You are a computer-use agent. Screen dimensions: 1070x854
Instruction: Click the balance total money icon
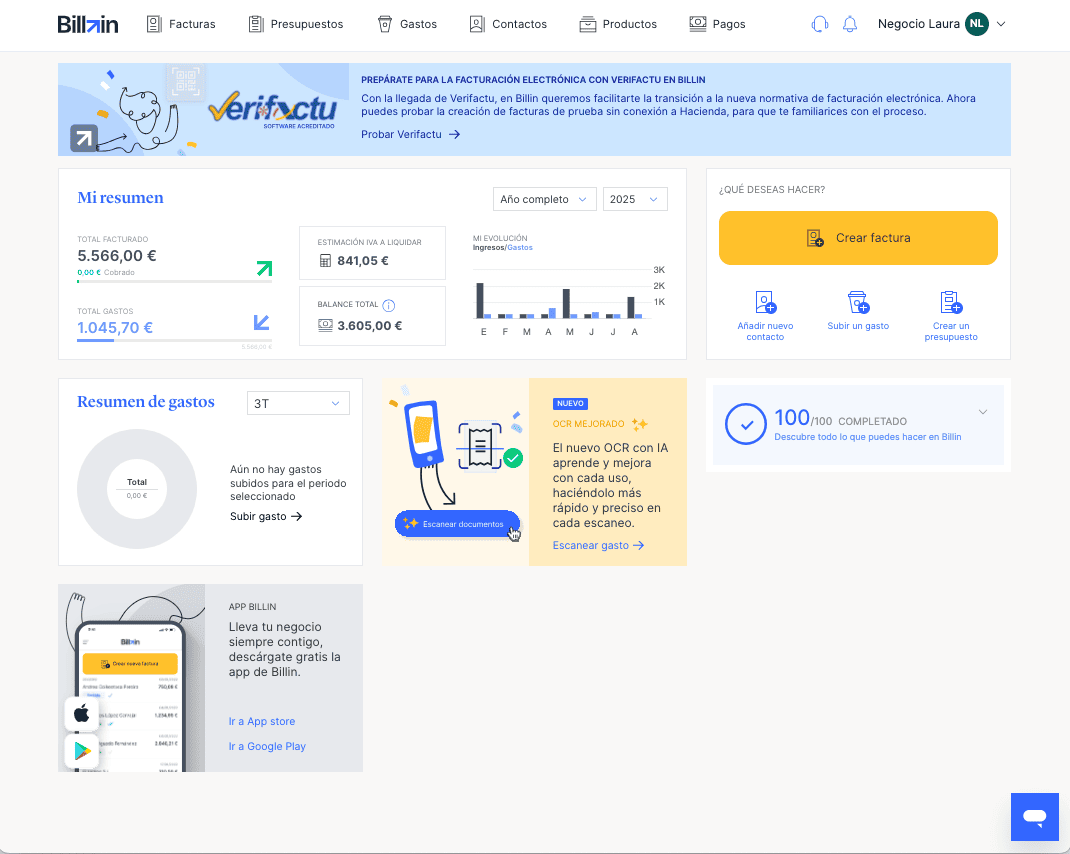pyautogui.click(x=326, y=326)
